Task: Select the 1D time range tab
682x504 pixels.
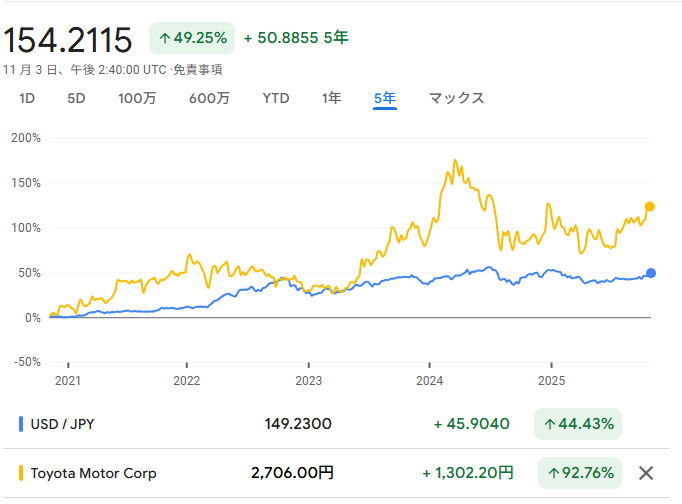Action: [x=28, y=98]
